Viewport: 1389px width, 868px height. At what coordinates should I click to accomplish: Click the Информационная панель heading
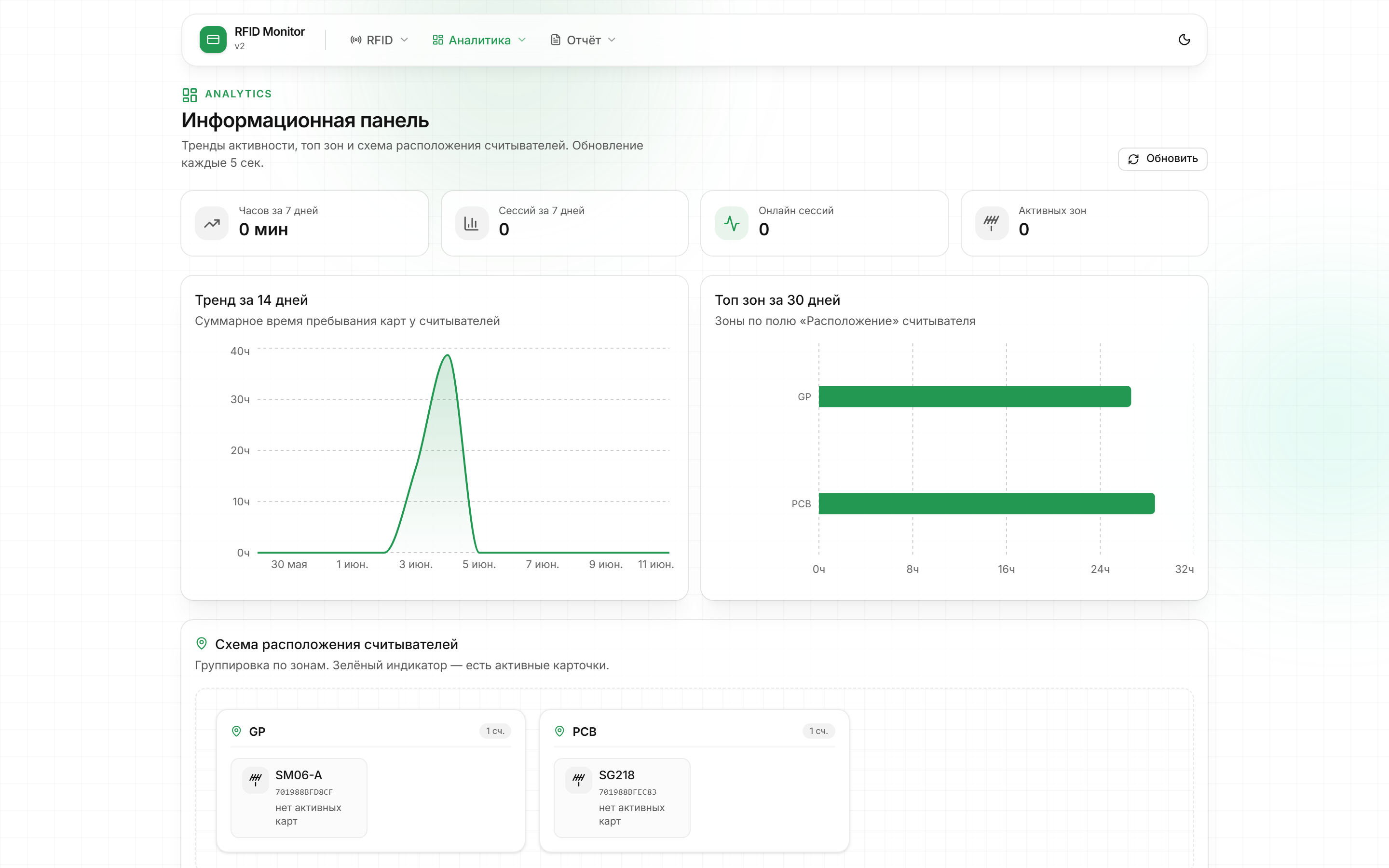coord(305,121)
